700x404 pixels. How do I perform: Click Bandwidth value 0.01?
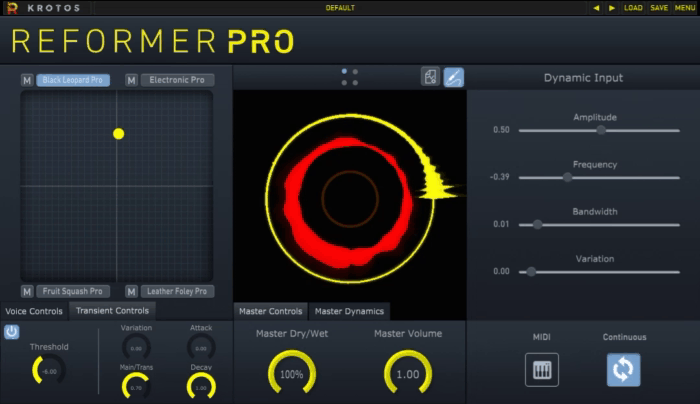pos(501,224)
